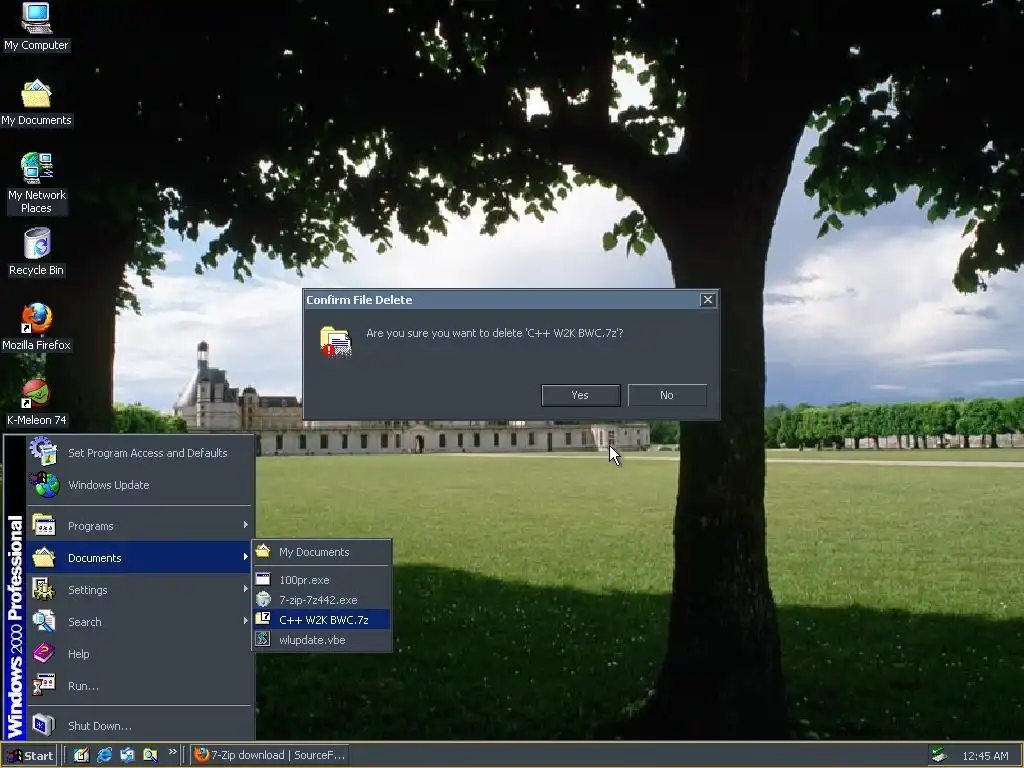This screenshot has width=1024, height=768.
Task: Click the 100pr.exe program icon
Action: click(x=263, y=579)
